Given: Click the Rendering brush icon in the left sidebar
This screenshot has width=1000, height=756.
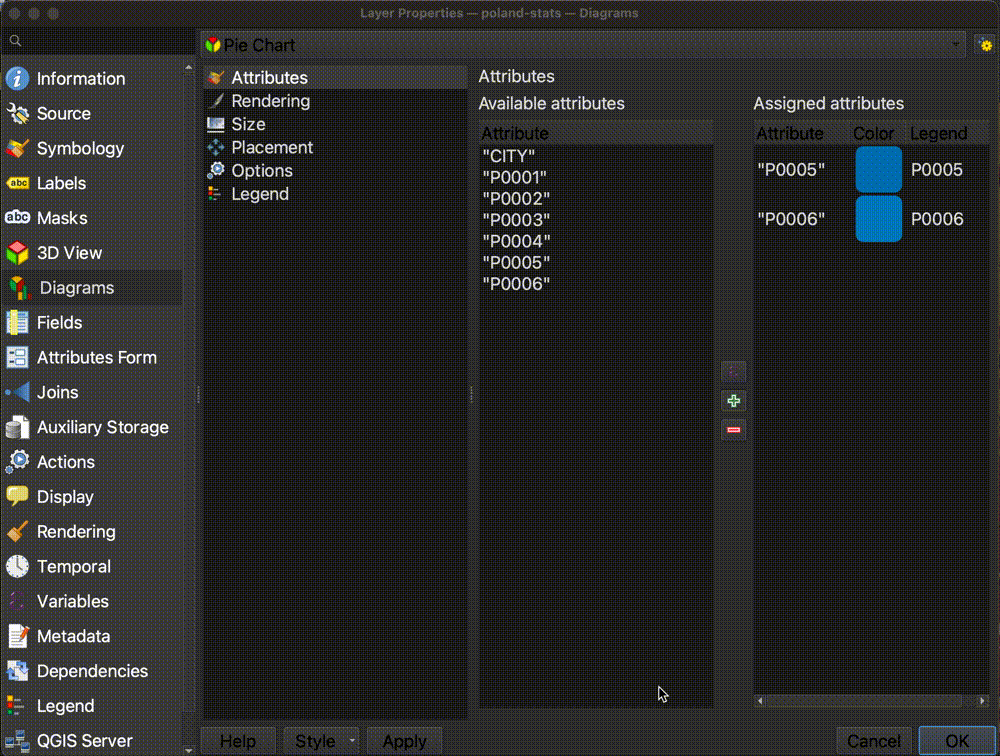Looking at the screenshot, I should tap(17, 531).
